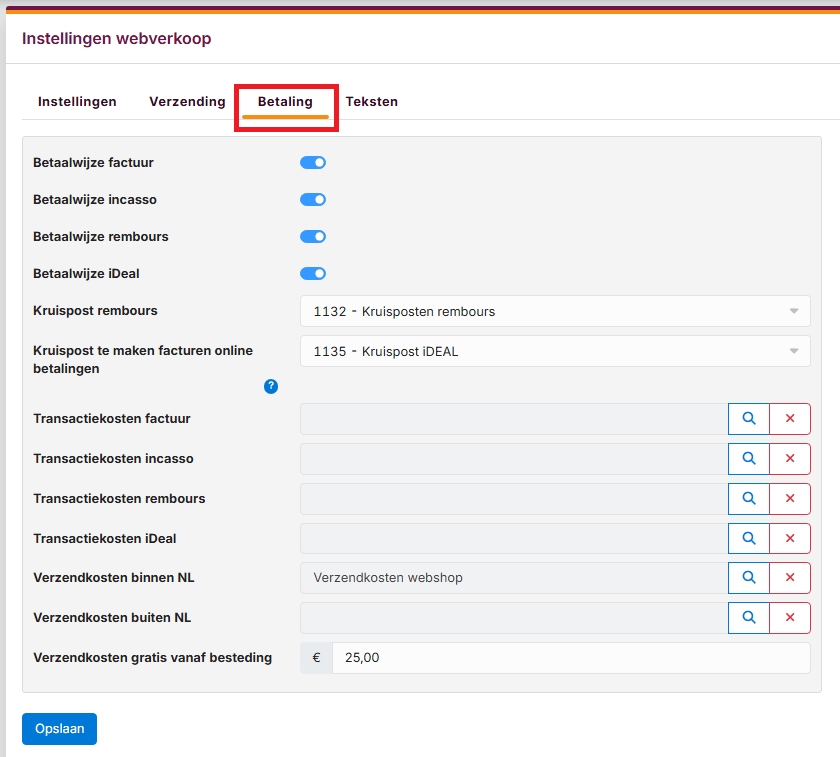Clear the Verzendkosten webshop selection
840x757 pixels.
pyautogui.click(x=789, y=577)
